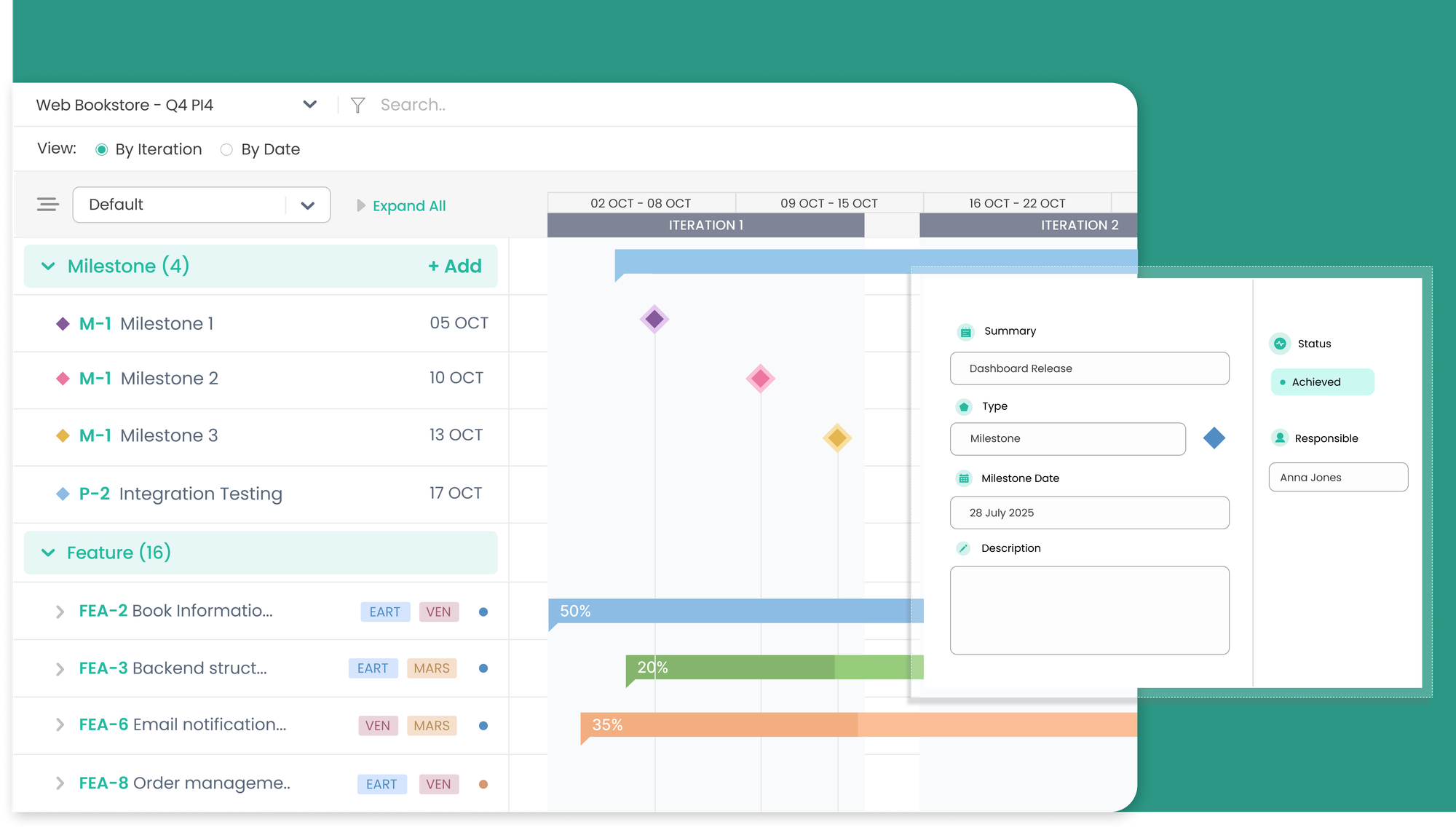Screen dimensions: 1456x830
Task: Click the filter funnel icon
Action: [357, 106]
